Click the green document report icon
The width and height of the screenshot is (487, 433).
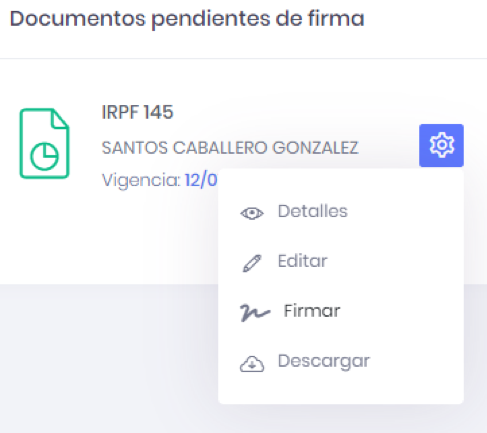[44, 143]
